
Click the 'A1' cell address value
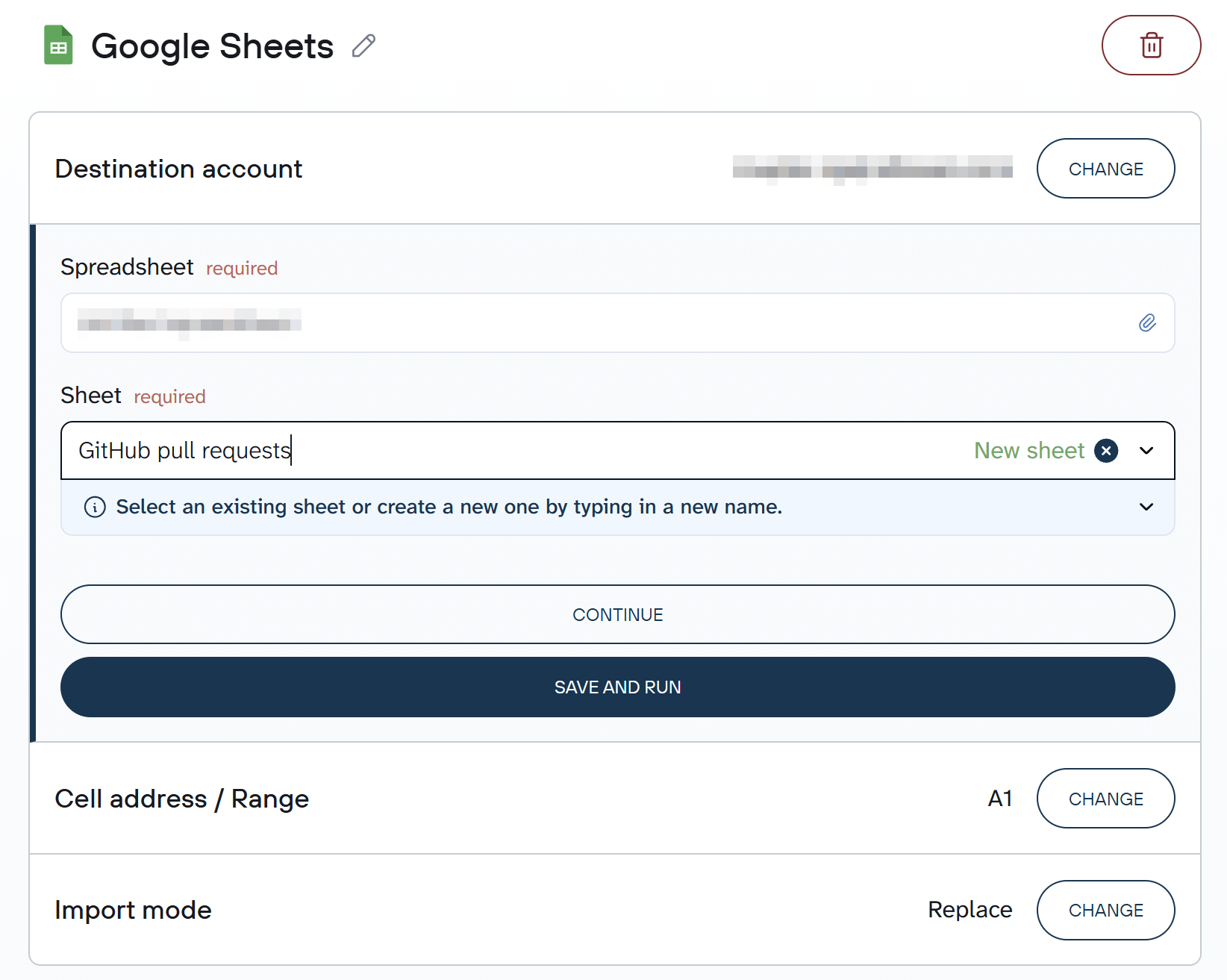1000,799
